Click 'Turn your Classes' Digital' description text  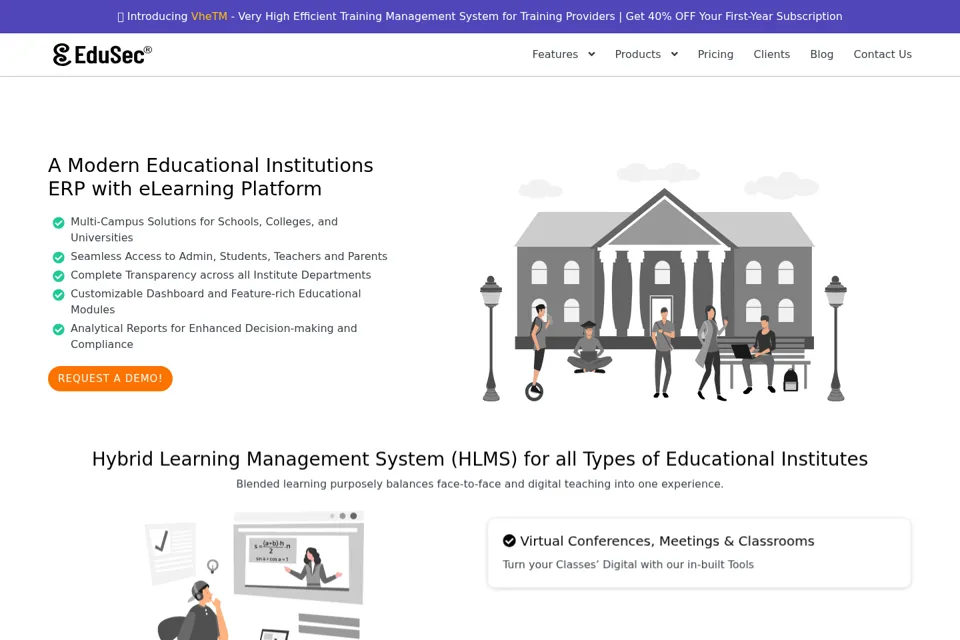point(628,565)
